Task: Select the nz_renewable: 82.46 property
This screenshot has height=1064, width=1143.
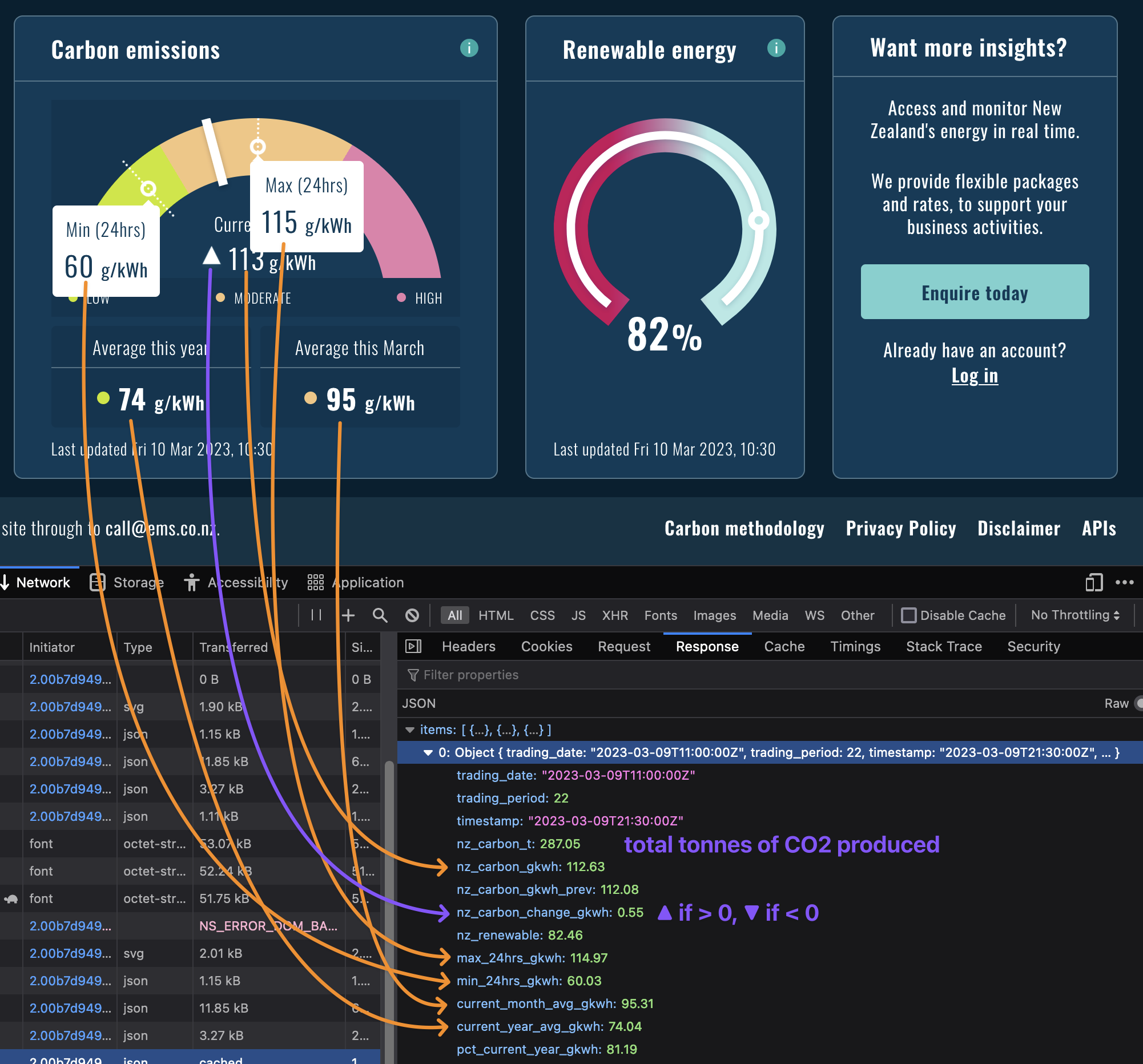Action: (519, 935)
